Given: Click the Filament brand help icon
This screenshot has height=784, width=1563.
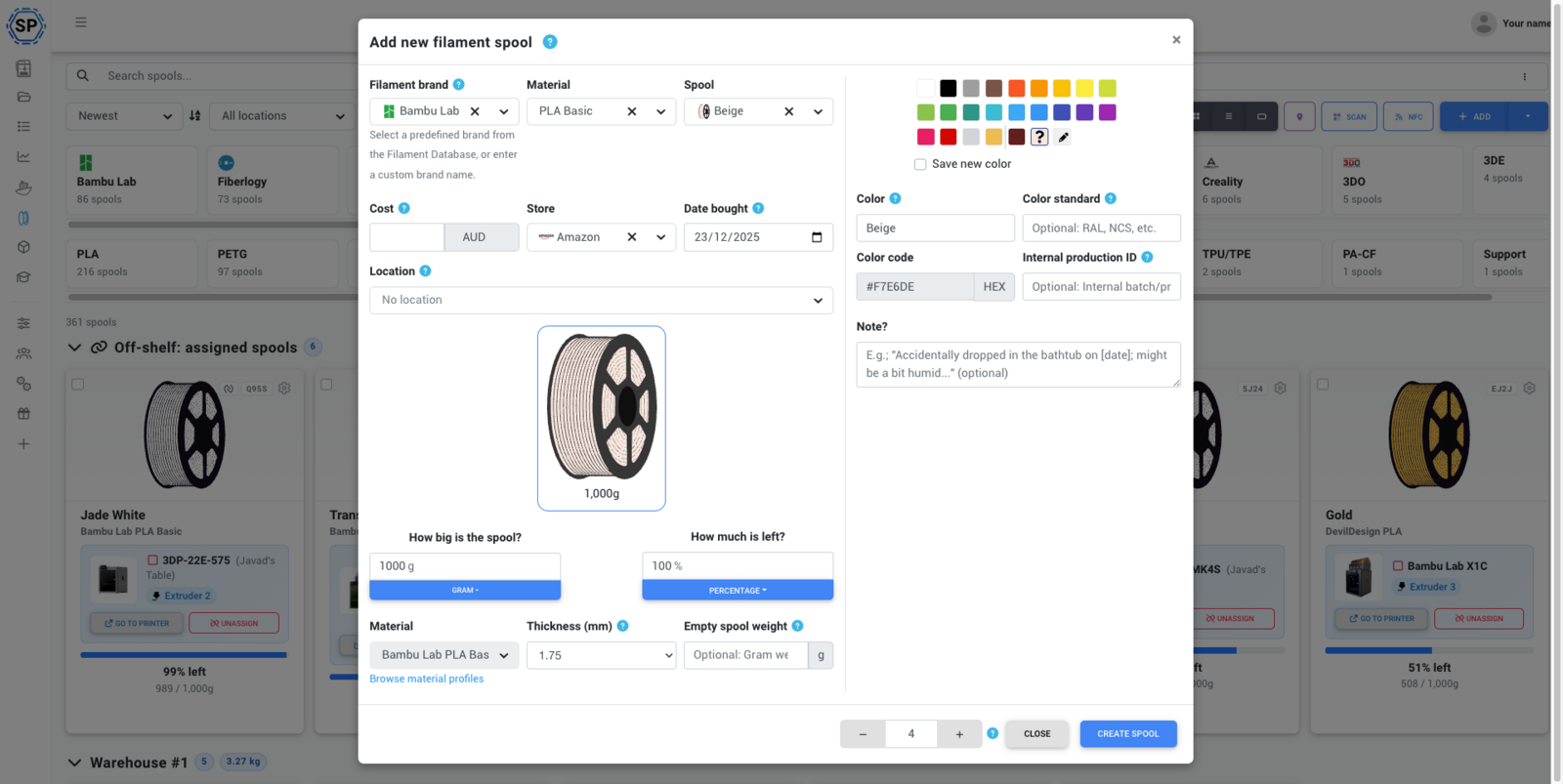Looking at the screenshot, I should coord(459,85).
